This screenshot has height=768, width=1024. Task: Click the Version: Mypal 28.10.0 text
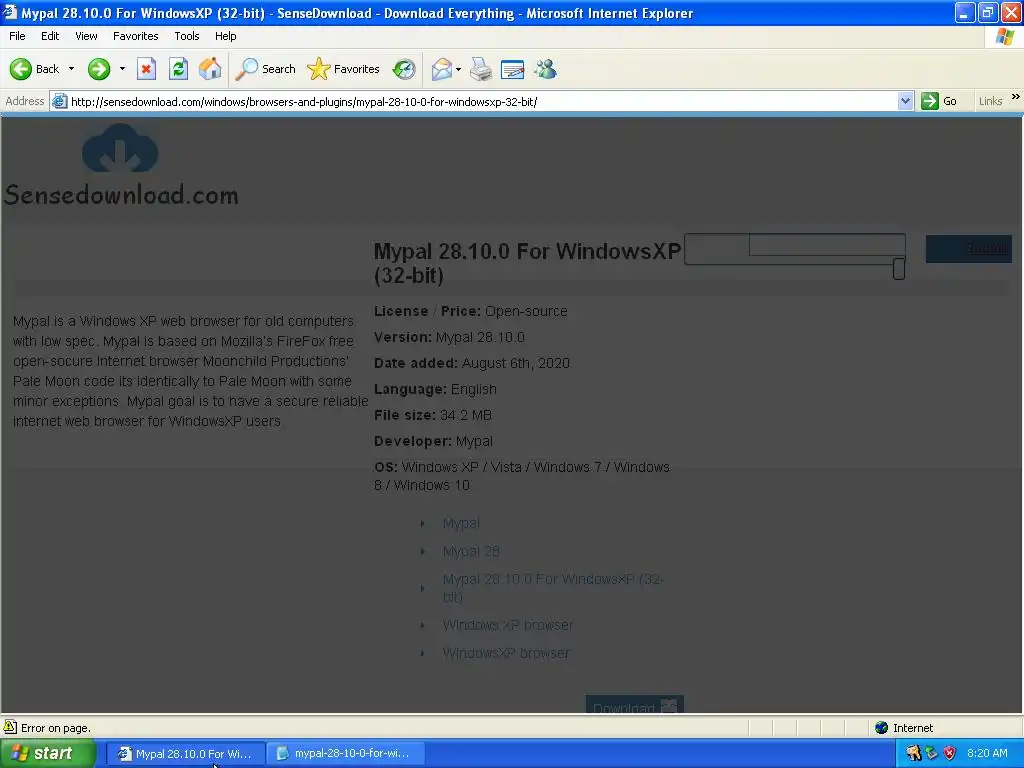(x=449, y=337)
